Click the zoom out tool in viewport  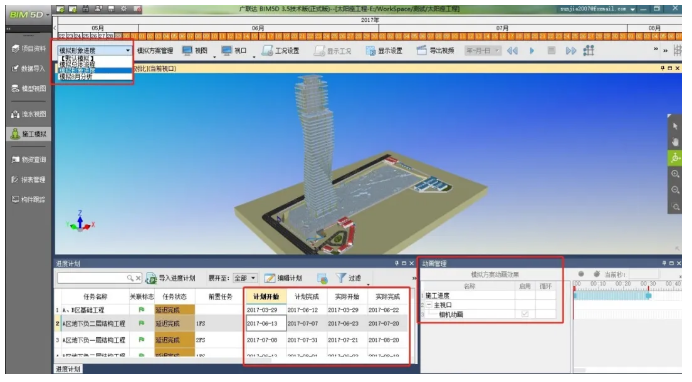[x=675, y=190]
